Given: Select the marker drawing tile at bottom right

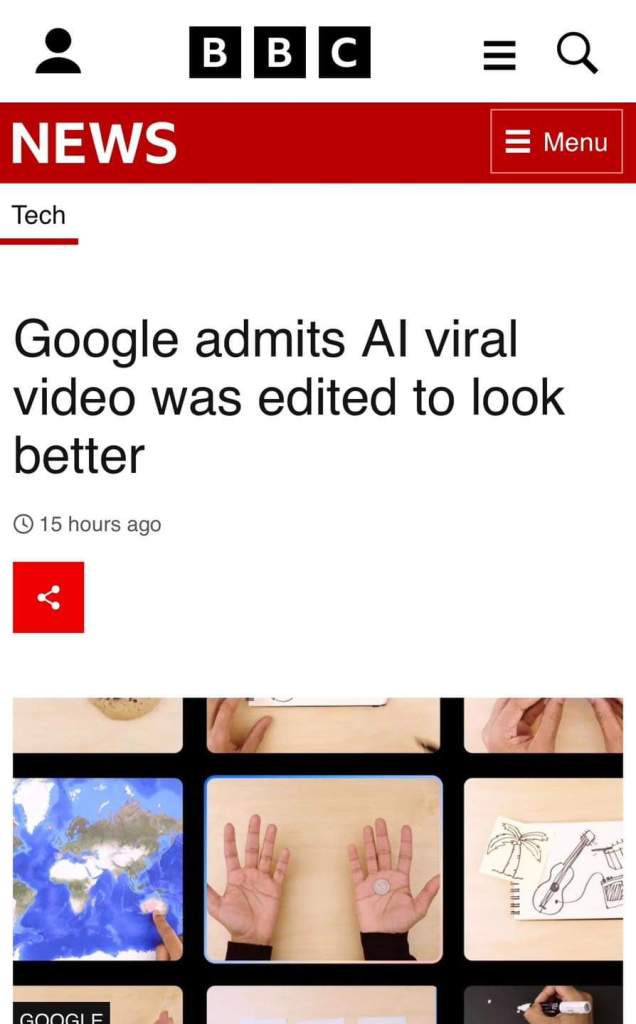Looking at the screenshot, I should (543, 1005).
